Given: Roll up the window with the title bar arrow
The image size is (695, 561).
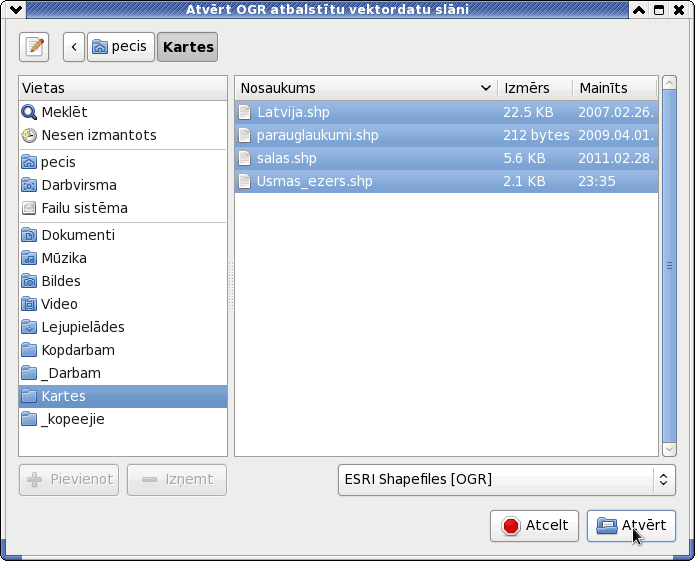Looking at the screenshot, I should coord(639,10).
